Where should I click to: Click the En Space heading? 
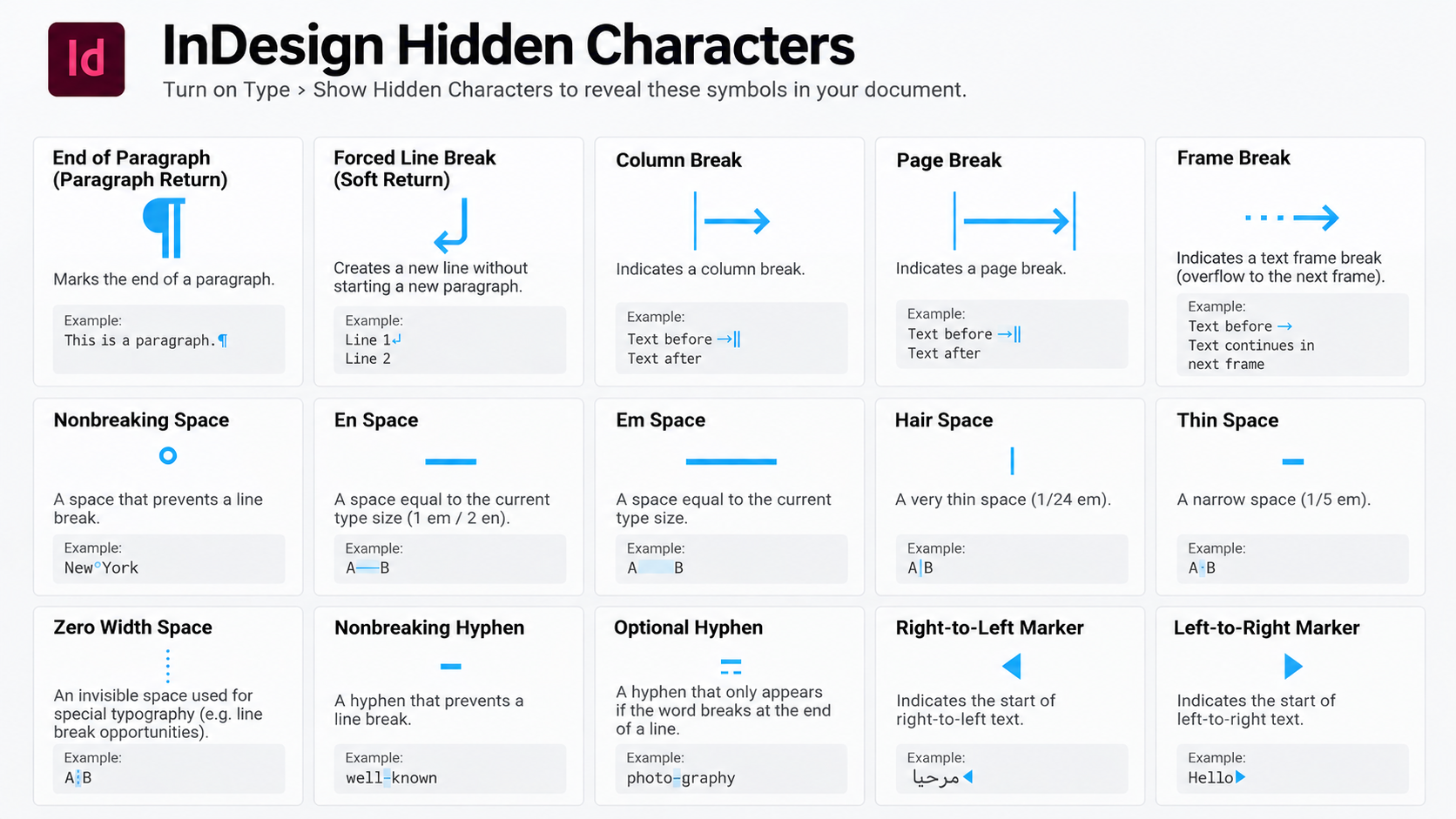coord(376,420)
